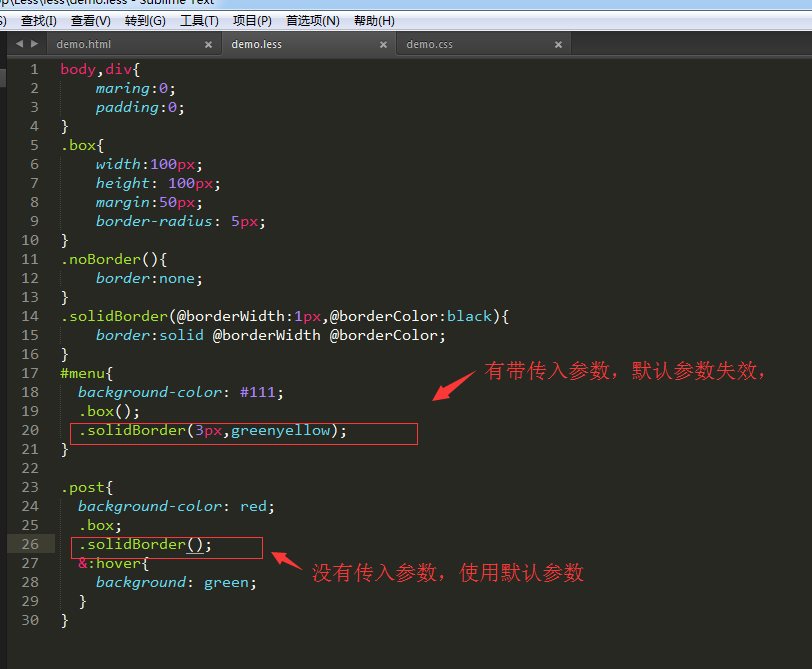
Task: Go to the previous tab with left arrow
Action: pyautogui.click(x=19, y=43)
